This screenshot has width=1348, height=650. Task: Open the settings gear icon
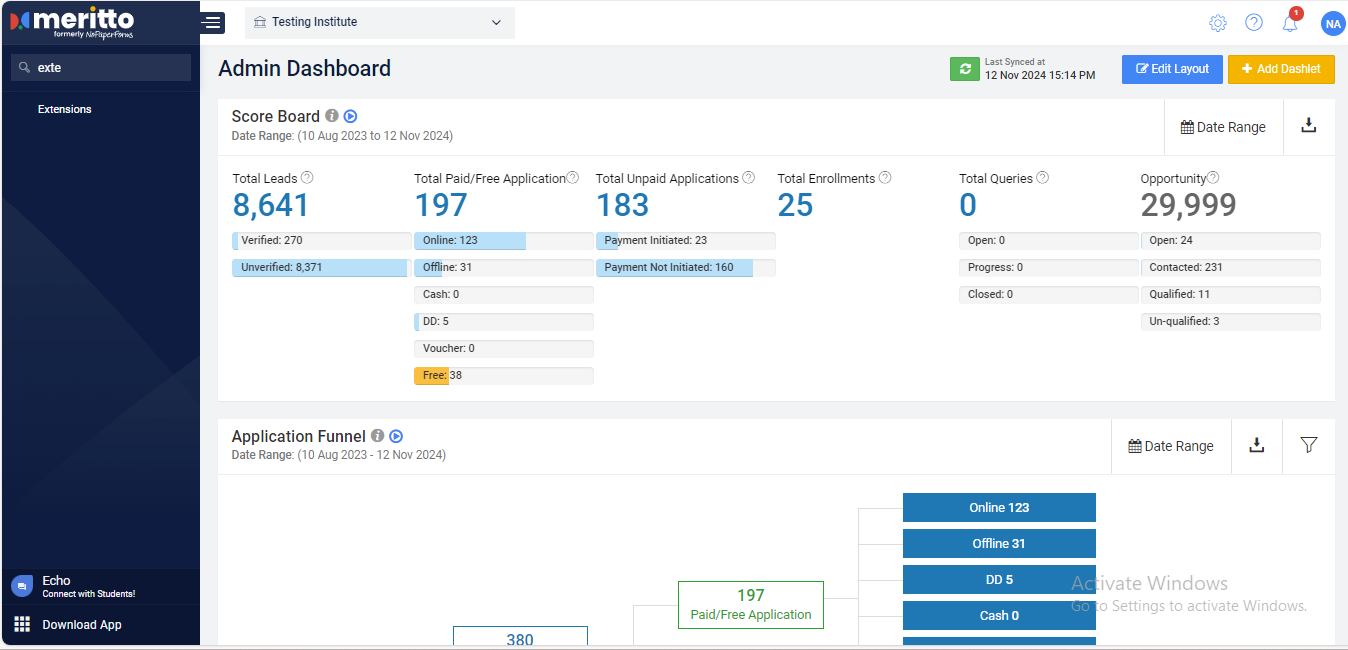click(1217, 23)
